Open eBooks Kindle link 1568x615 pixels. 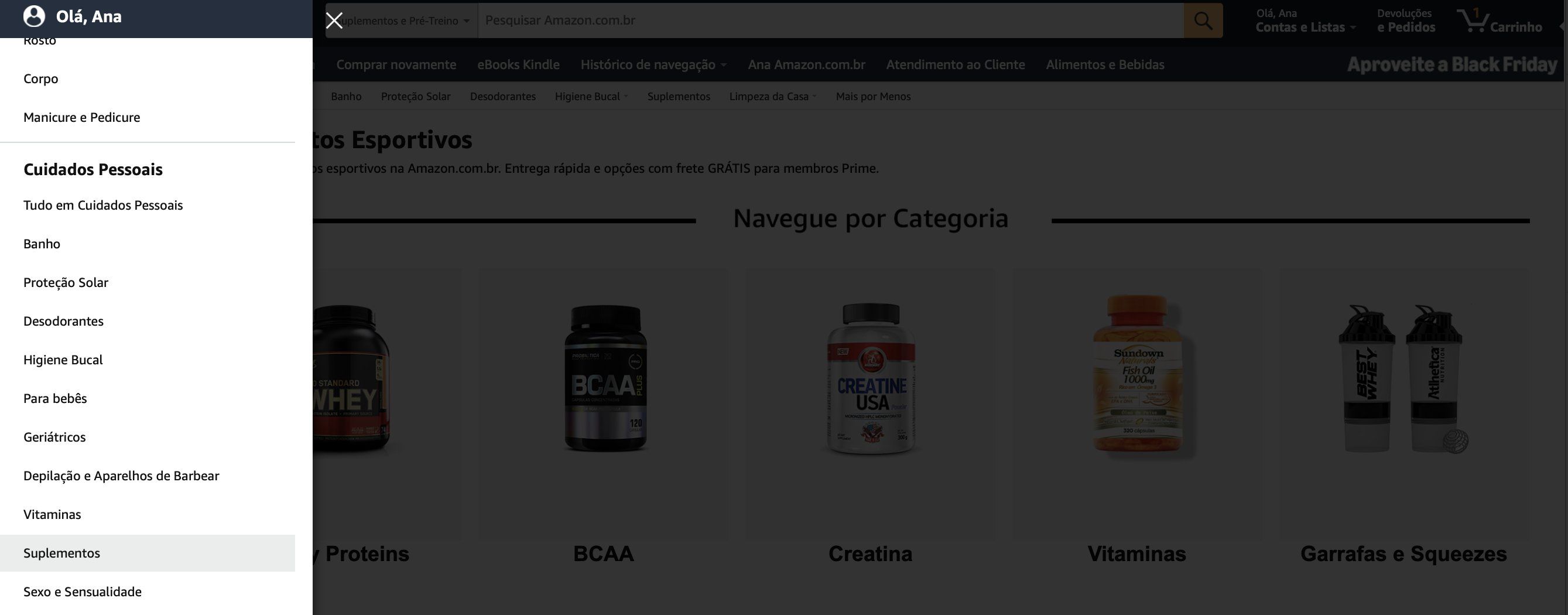518,64
